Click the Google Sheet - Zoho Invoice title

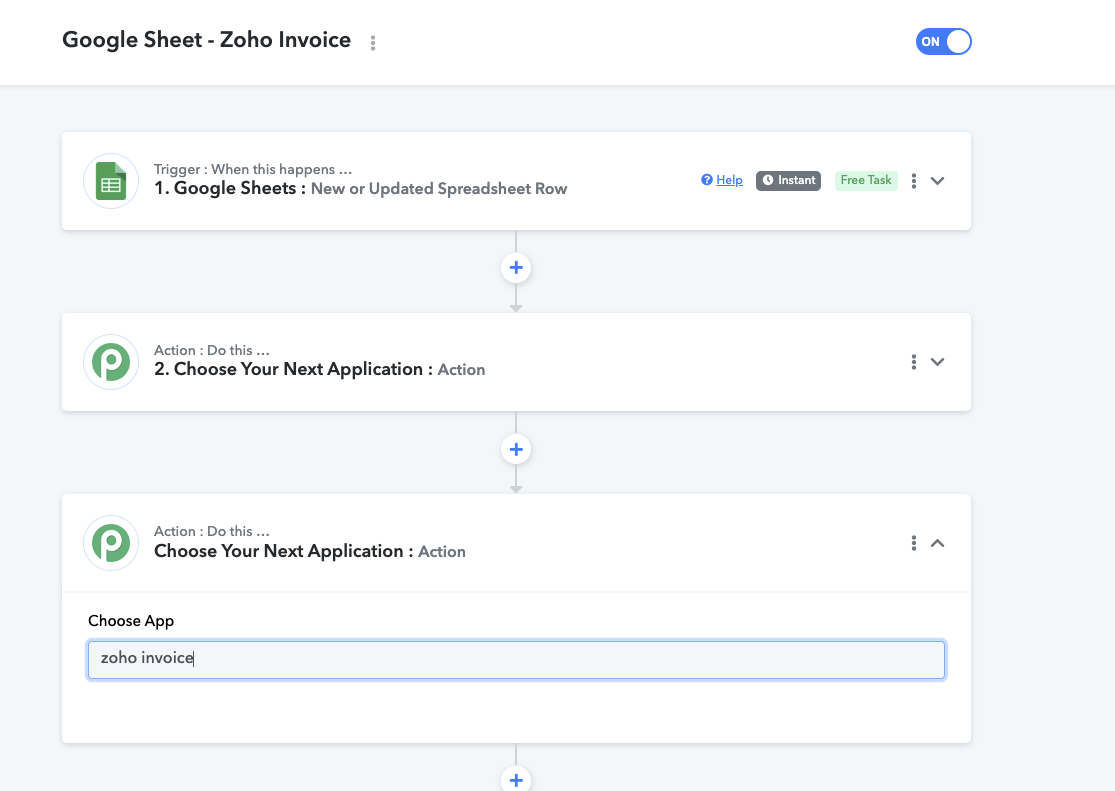[206, 40]
